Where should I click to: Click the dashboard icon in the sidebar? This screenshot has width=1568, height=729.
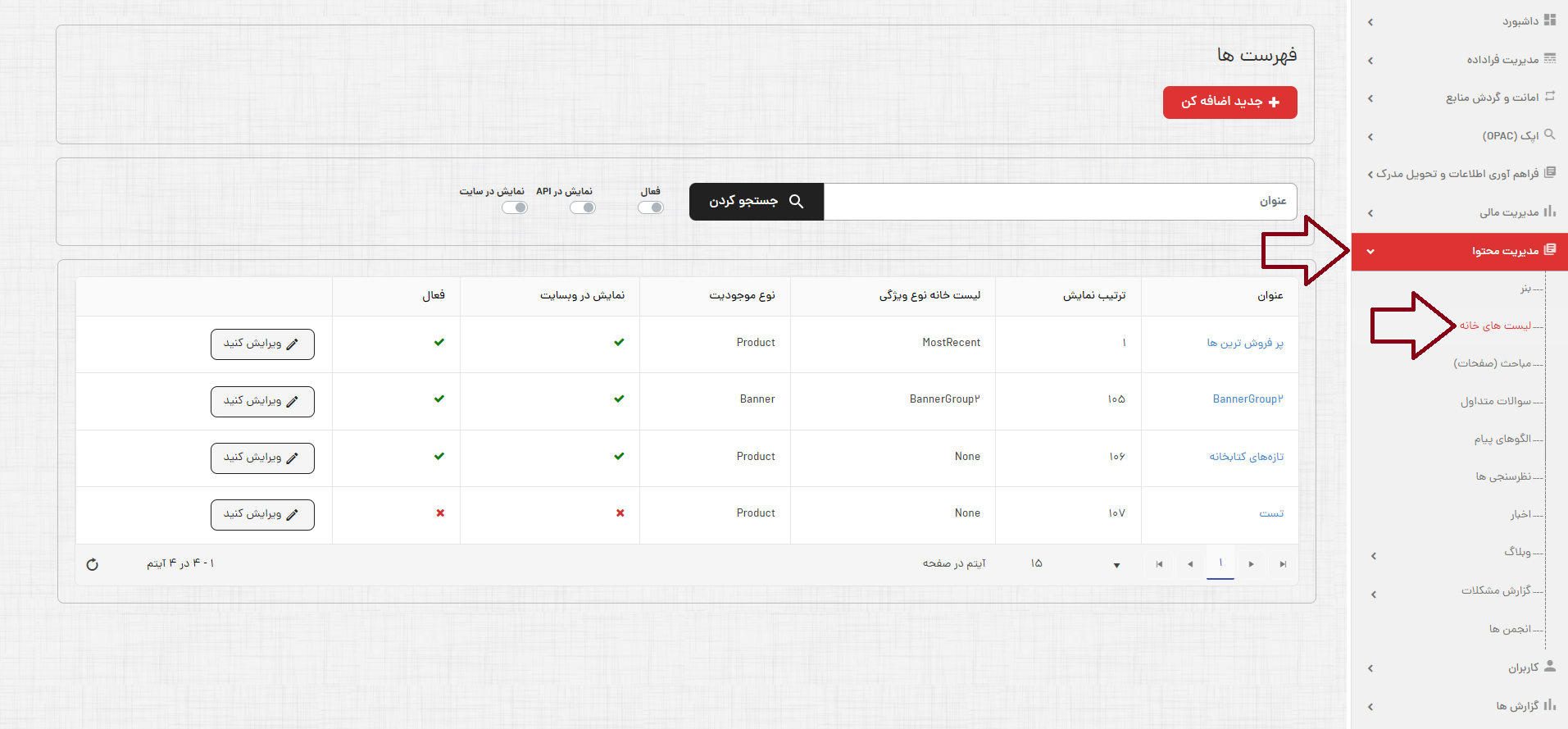[1549, 21]
